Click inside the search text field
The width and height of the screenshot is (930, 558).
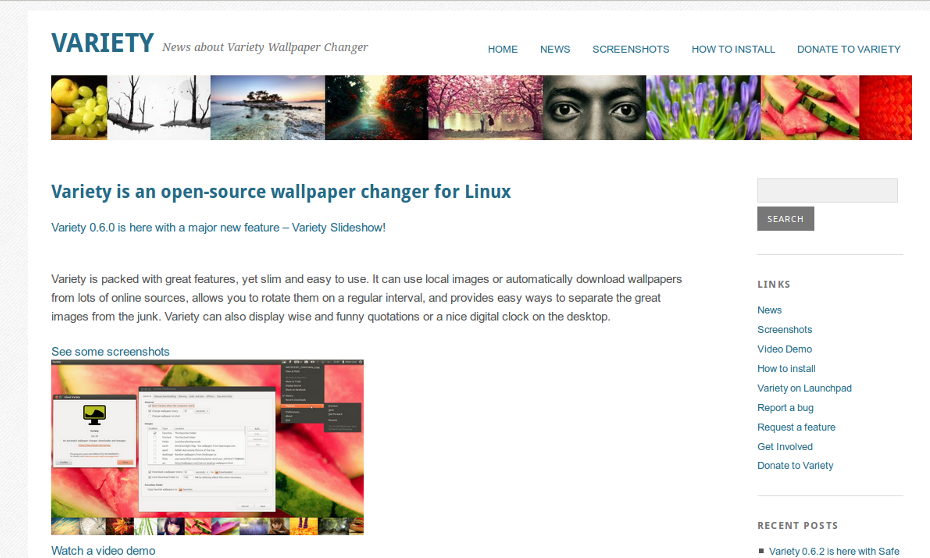(x=827, y=190)
